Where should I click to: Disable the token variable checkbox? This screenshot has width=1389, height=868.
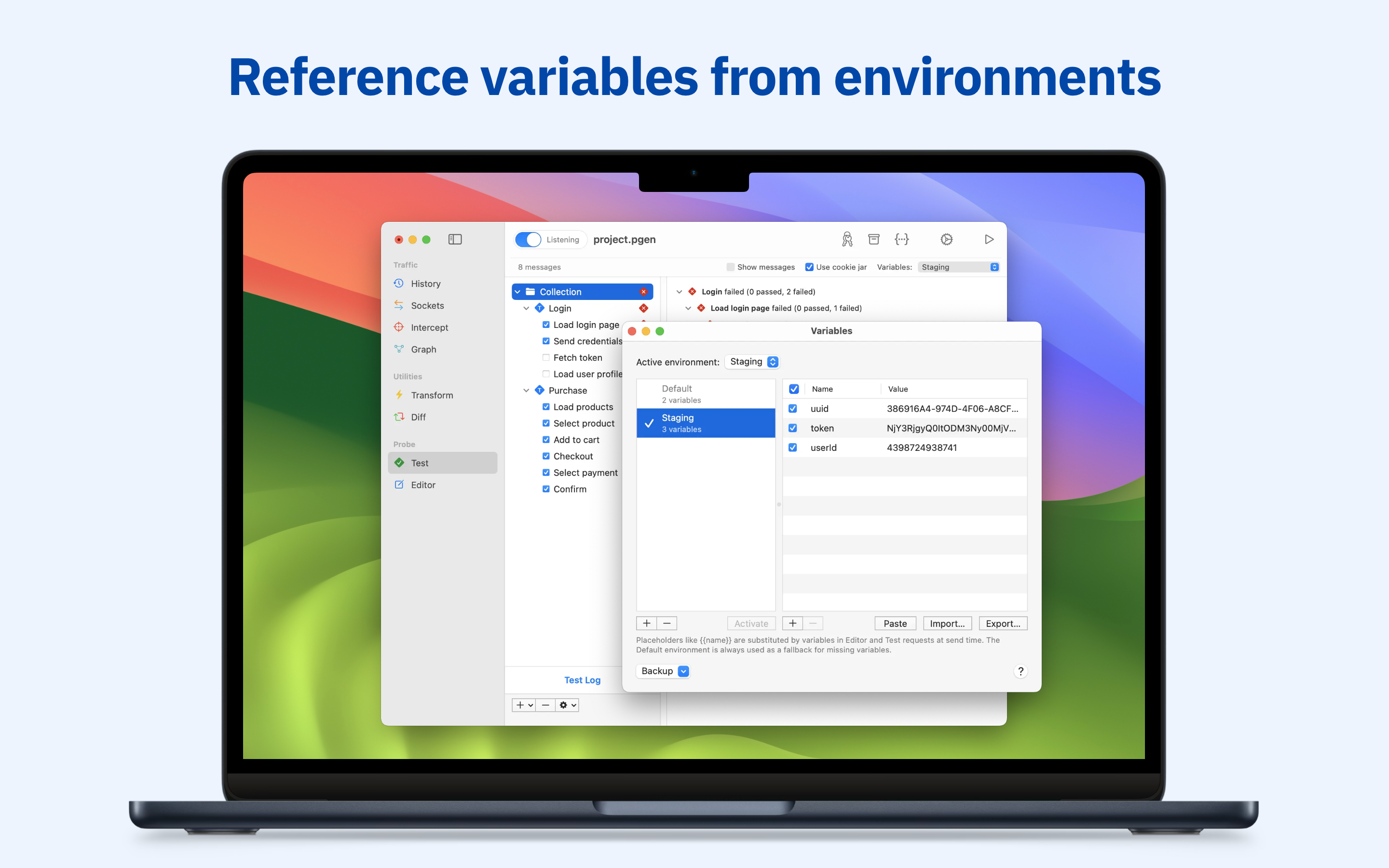(793, 428)
